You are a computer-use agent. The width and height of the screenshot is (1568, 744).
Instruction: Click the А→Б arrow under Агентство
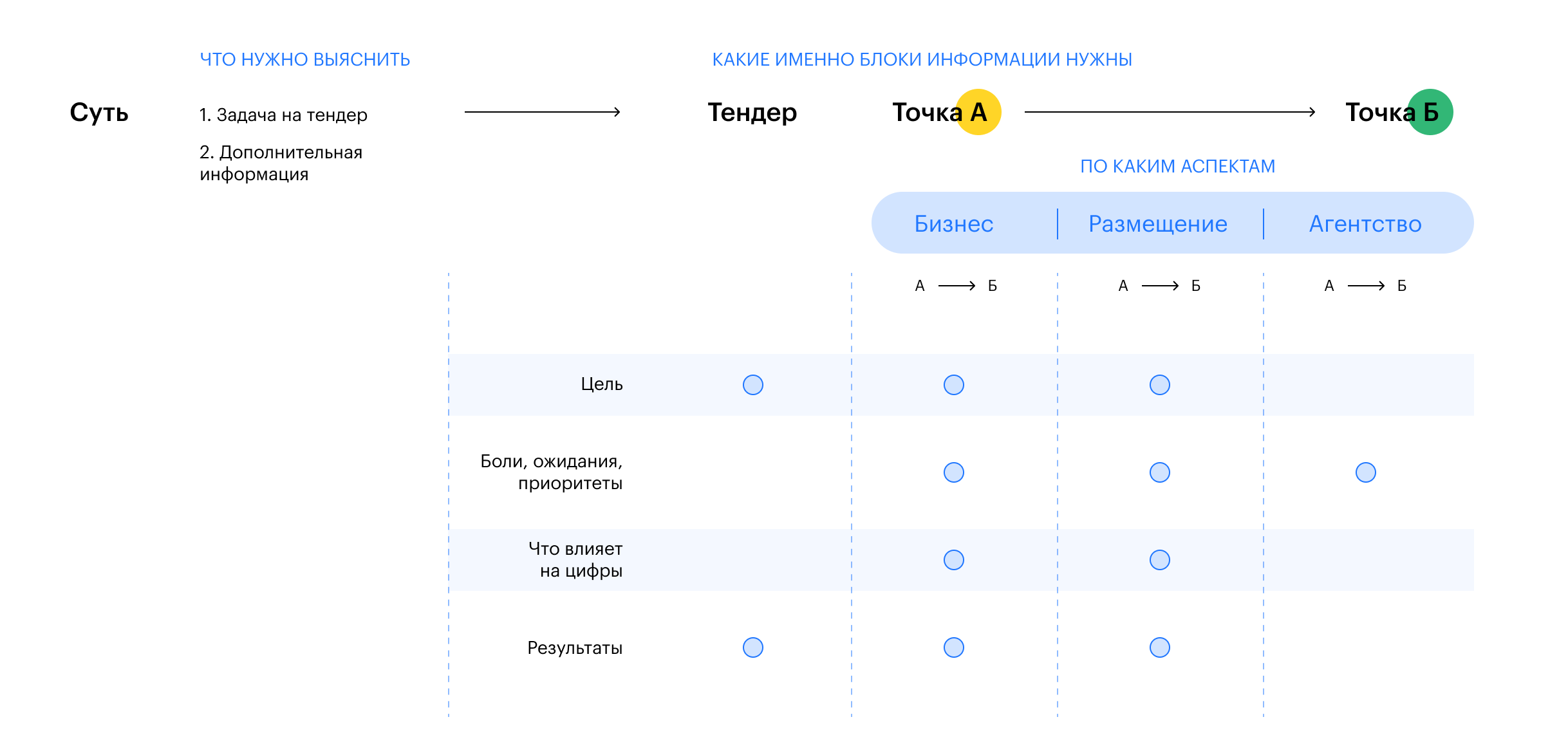point(1366,286)
